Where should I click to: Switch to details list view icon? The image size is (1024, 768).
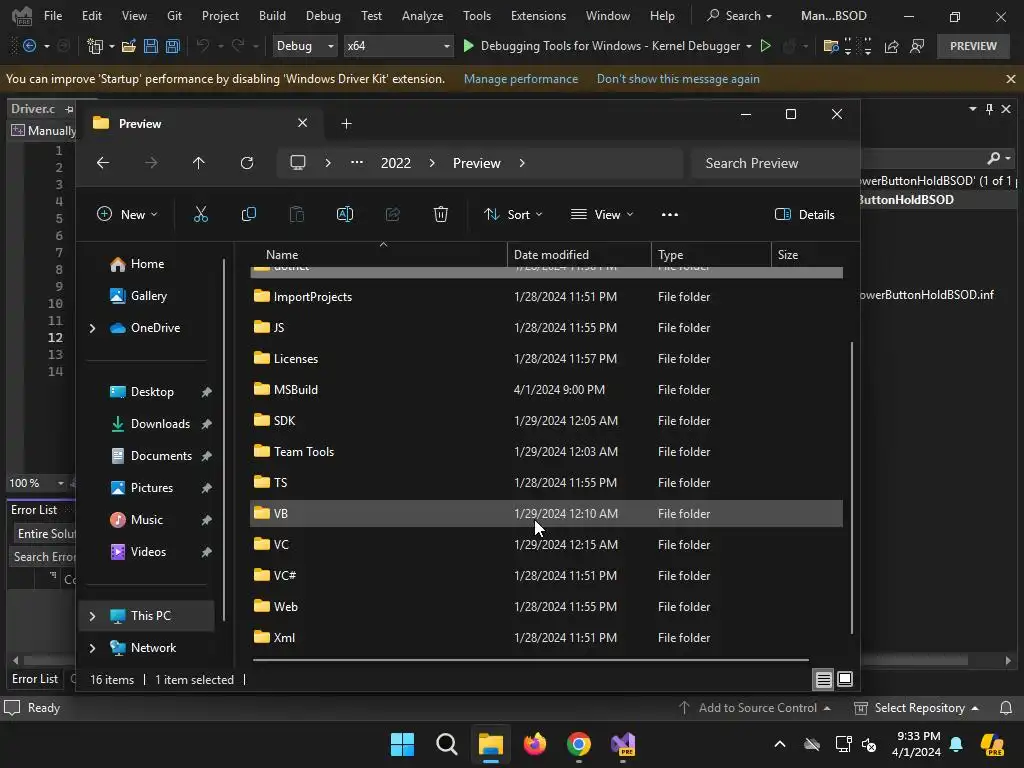[824, 680]
